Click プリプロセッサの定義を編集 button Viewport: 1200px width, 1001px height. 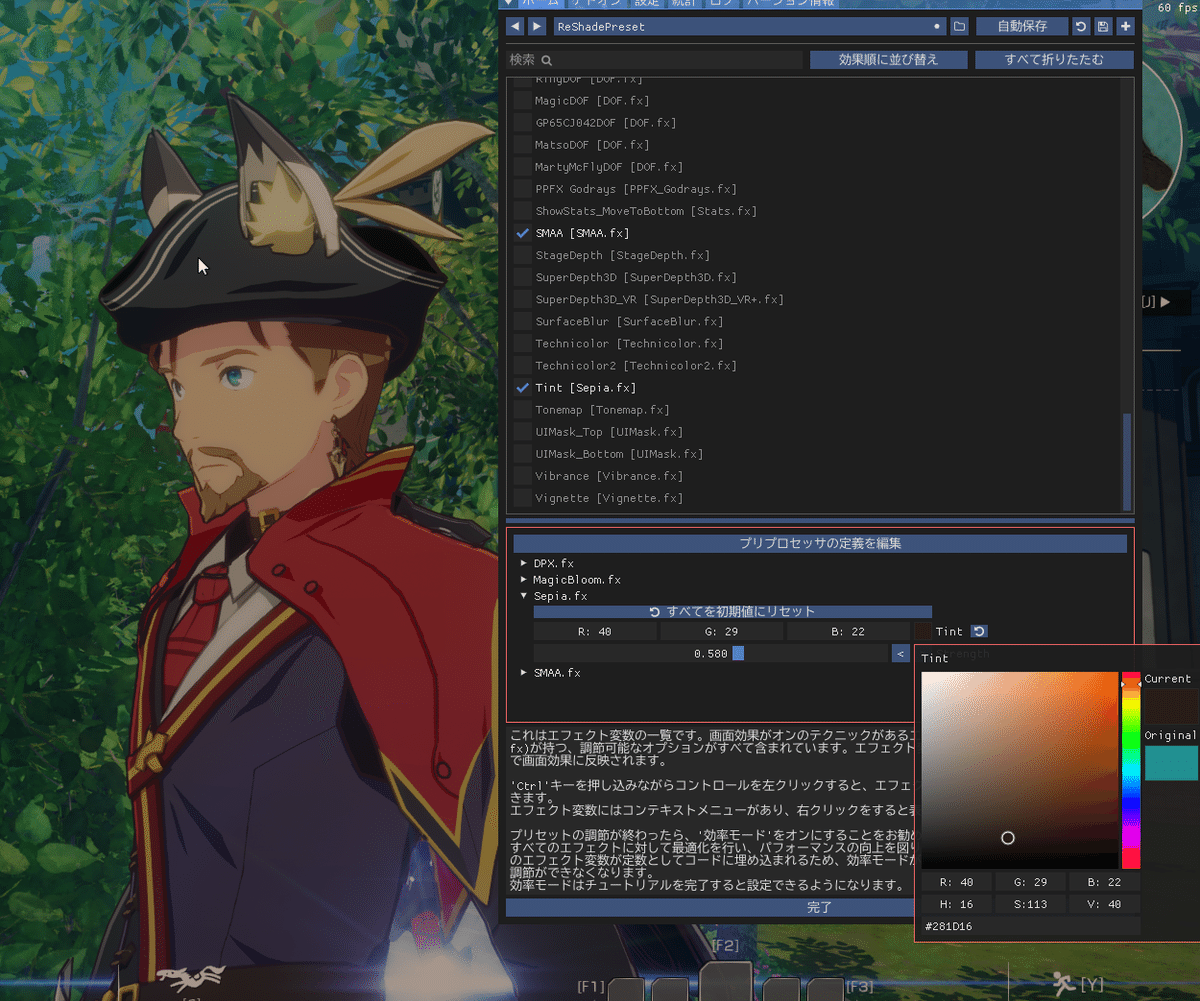pyautogui.click(x=820, y=544)
